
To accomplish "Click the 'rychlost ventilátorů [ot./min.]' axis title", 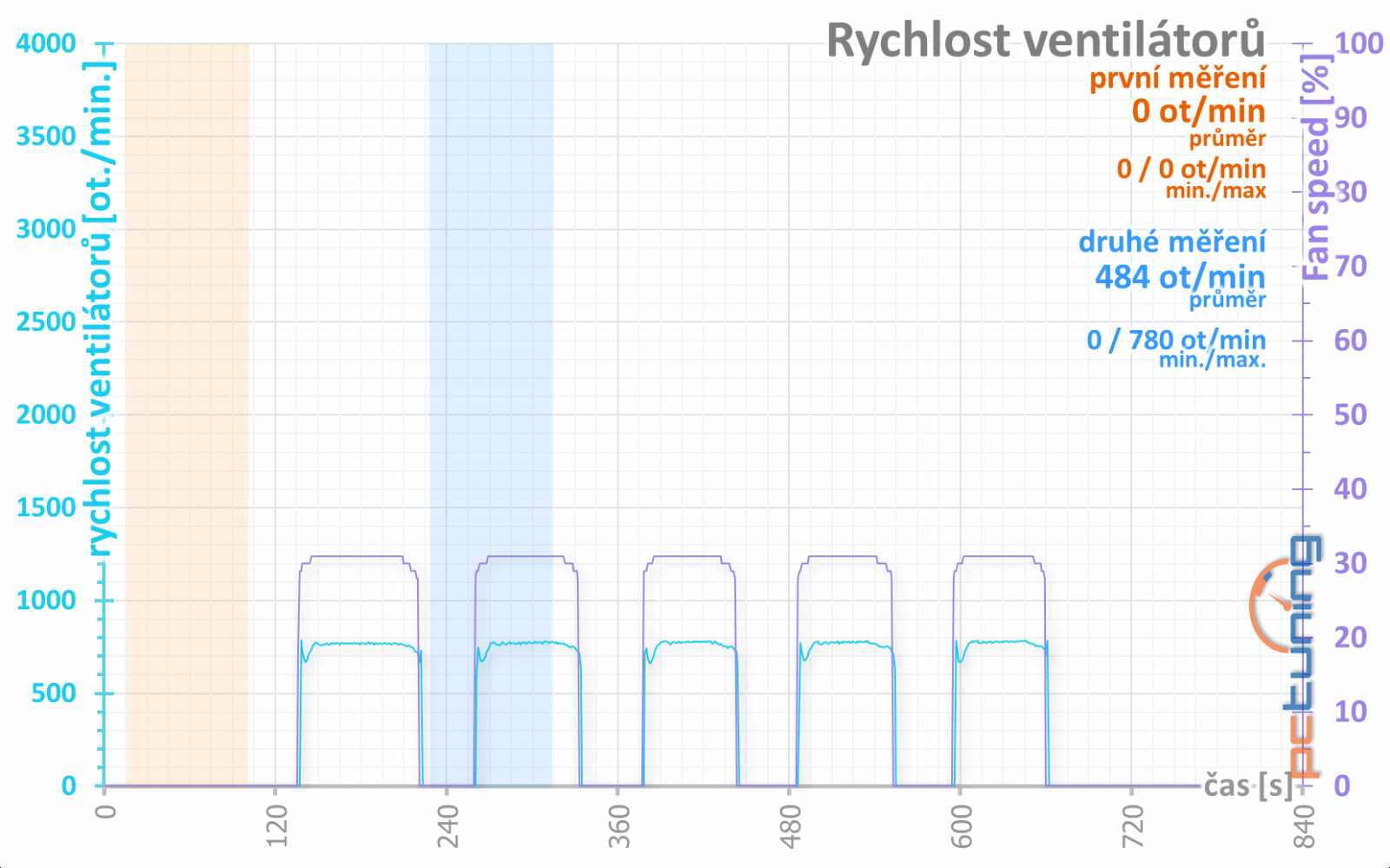I will pyautogui.click(x=100, y=308).
